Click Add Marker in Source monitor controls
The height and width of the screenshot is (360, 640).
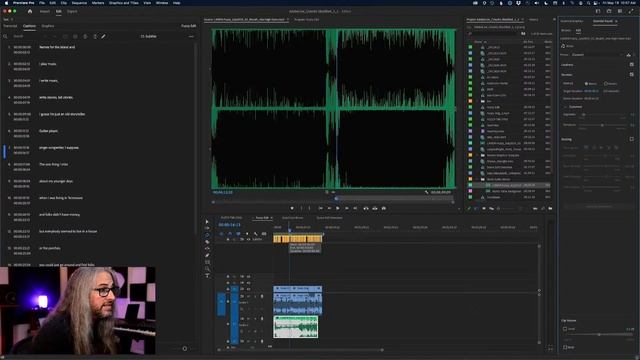point(292,208)
